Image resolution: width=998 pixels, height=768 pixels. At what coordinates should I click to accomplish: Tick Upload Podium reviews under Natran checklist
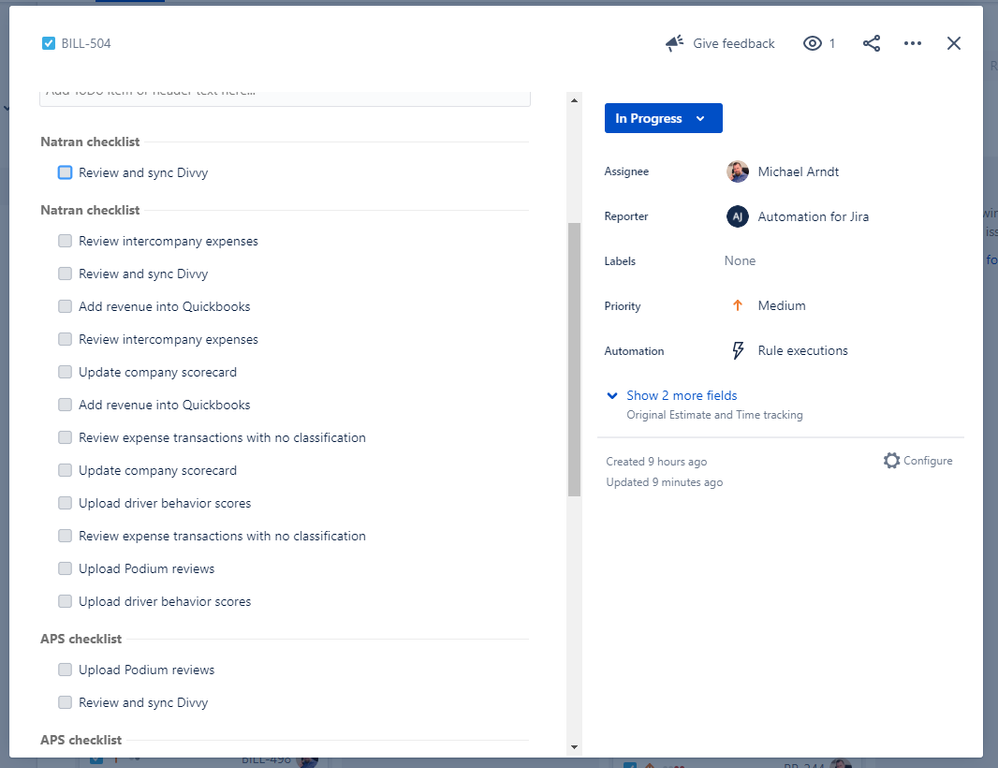tap(65, 569)
